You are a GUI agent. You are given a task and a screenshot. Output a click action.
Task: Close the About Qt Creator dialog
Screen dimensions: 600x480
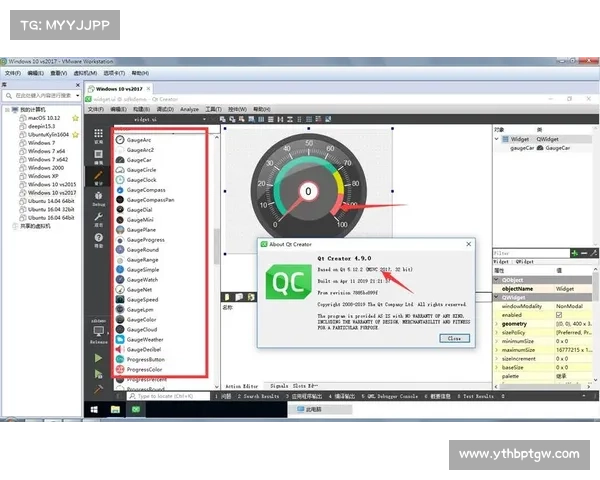coord(454,338)
